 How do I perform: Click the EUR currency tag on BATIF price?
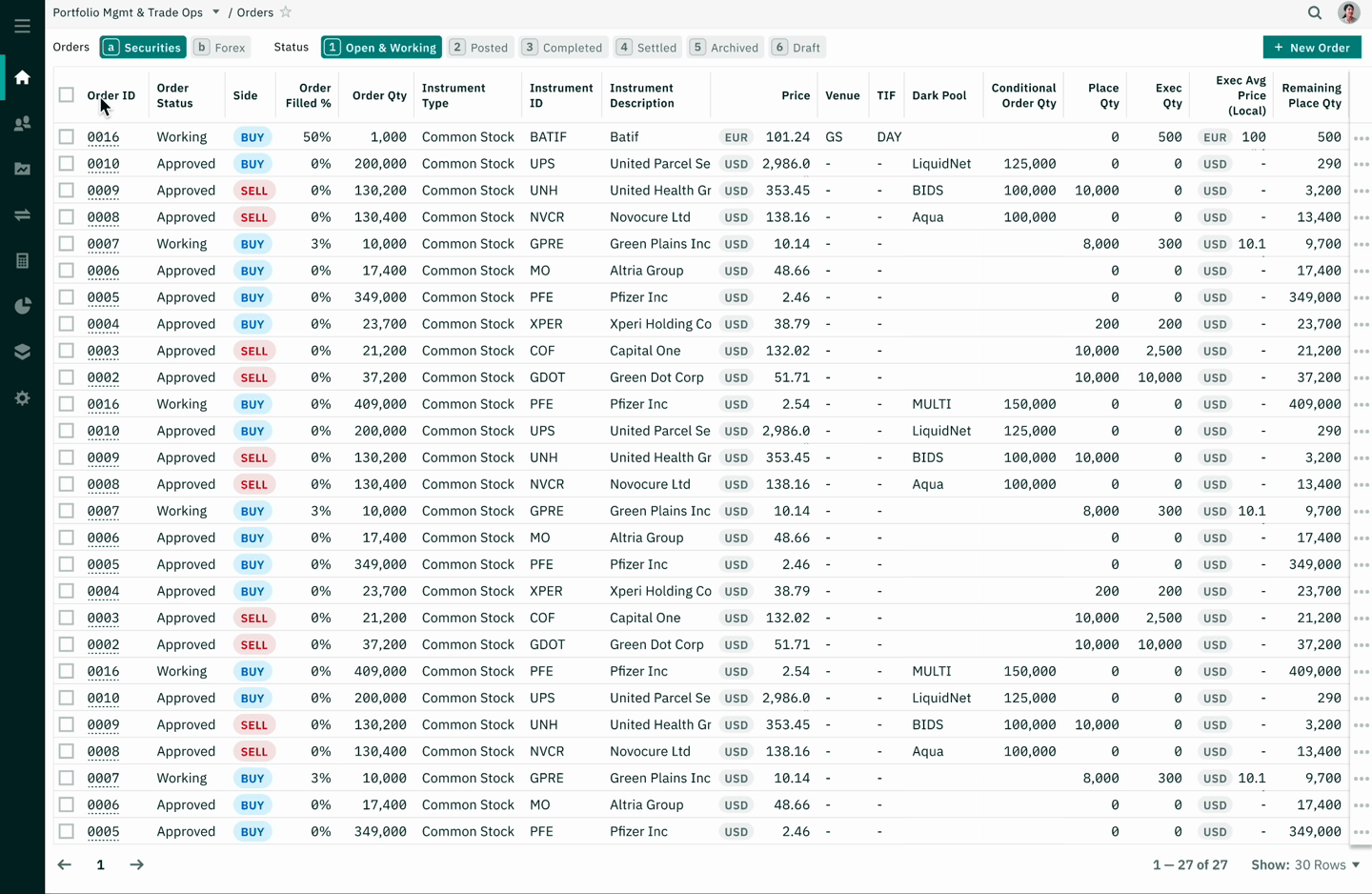click(736, 137)
